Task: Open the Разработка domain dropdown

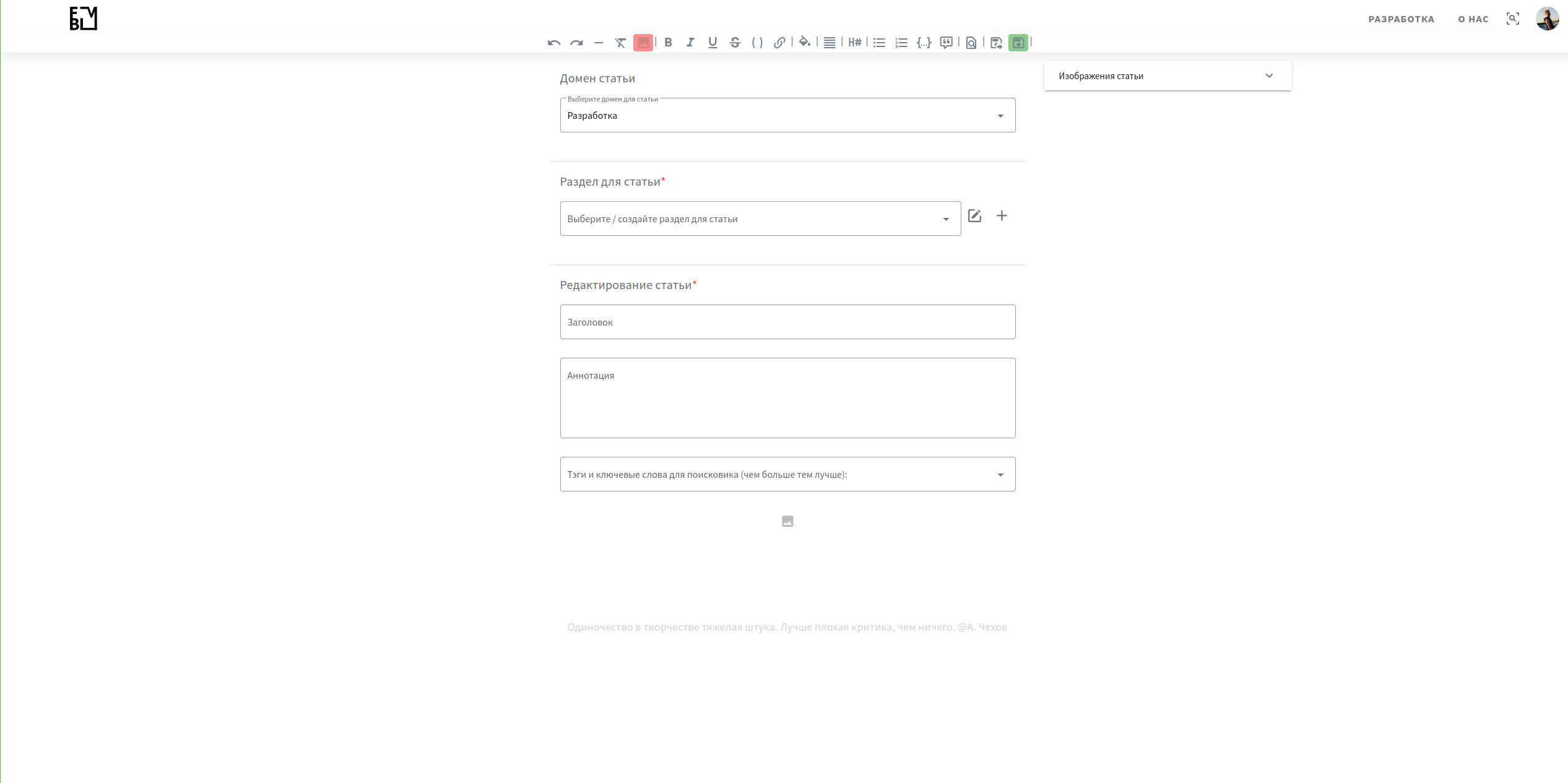Action: point(787,116)
